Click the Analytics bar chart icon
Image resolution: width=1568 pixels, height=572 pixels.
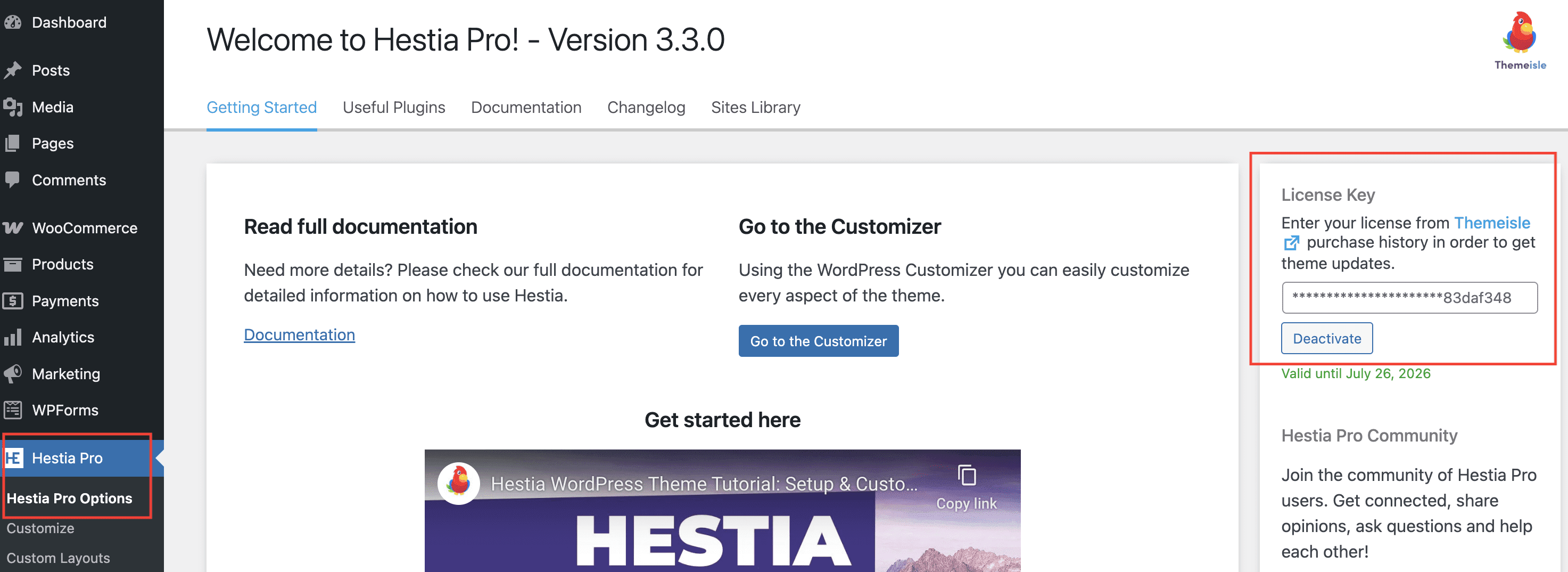pos(13,337)
